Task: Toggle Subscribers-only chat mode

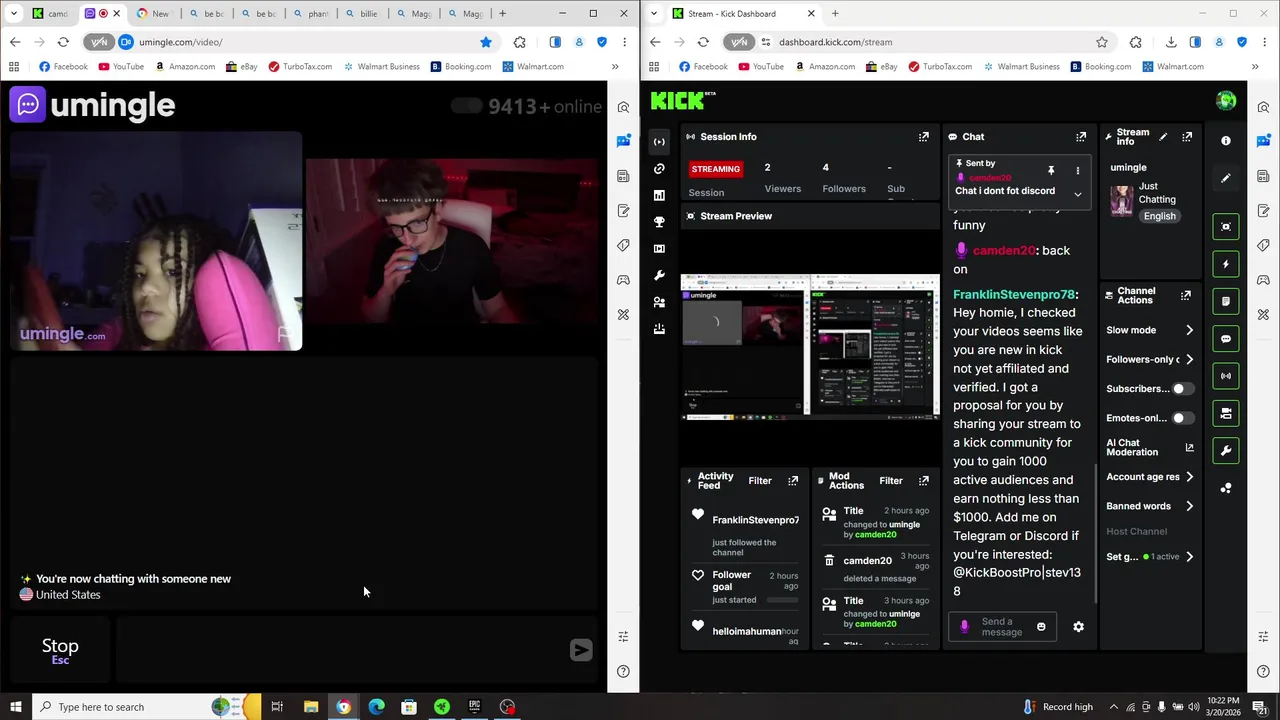Action: tap(1182, 388)
